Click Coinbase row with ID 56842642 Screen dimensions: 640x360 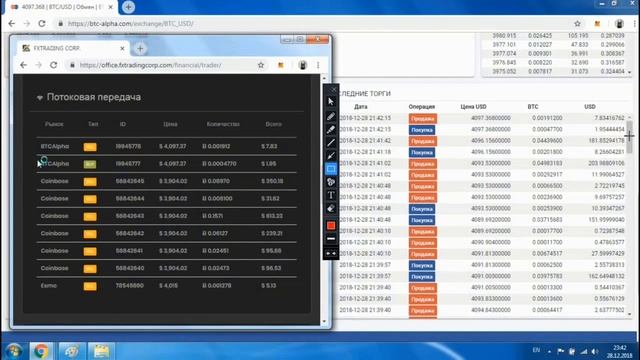[x=167, y=233]
